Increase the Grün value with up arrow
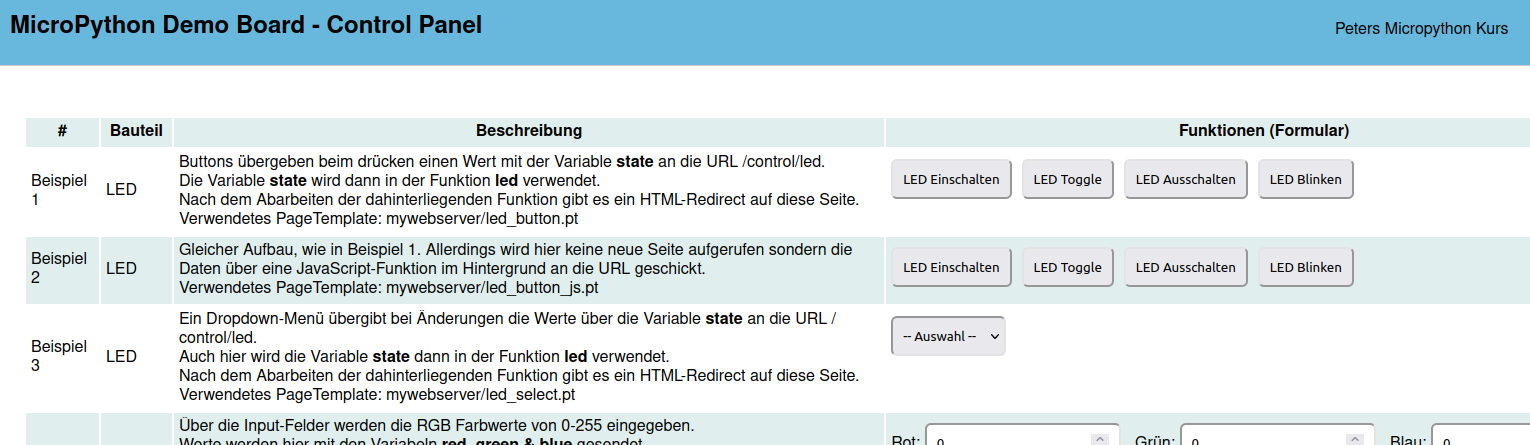 (1354, 438)
